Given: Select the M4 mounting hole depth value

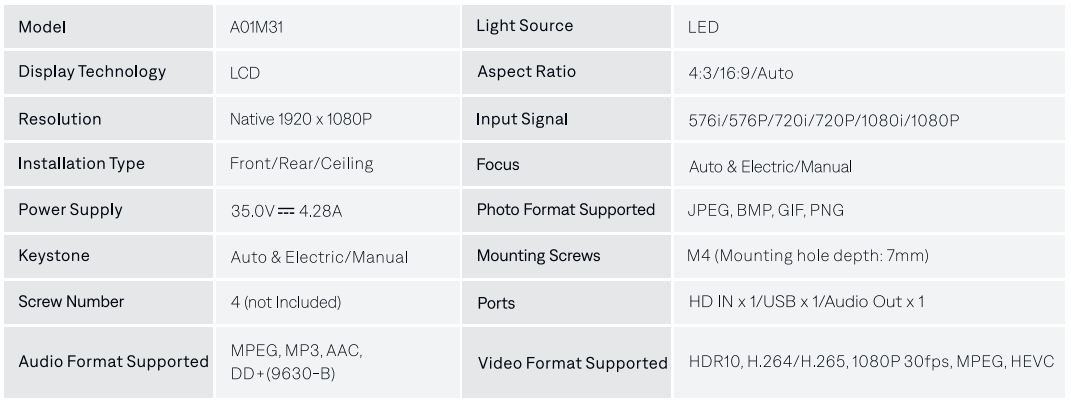Looking at the screenshot, I should (x=808, y=256).
